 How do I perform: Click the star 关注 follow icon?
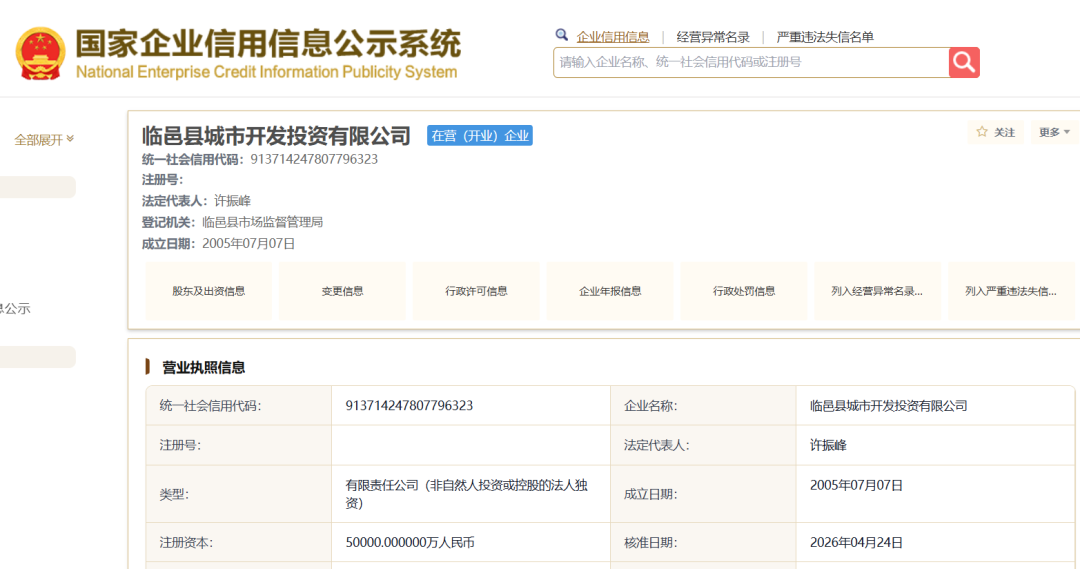point(982,132)
